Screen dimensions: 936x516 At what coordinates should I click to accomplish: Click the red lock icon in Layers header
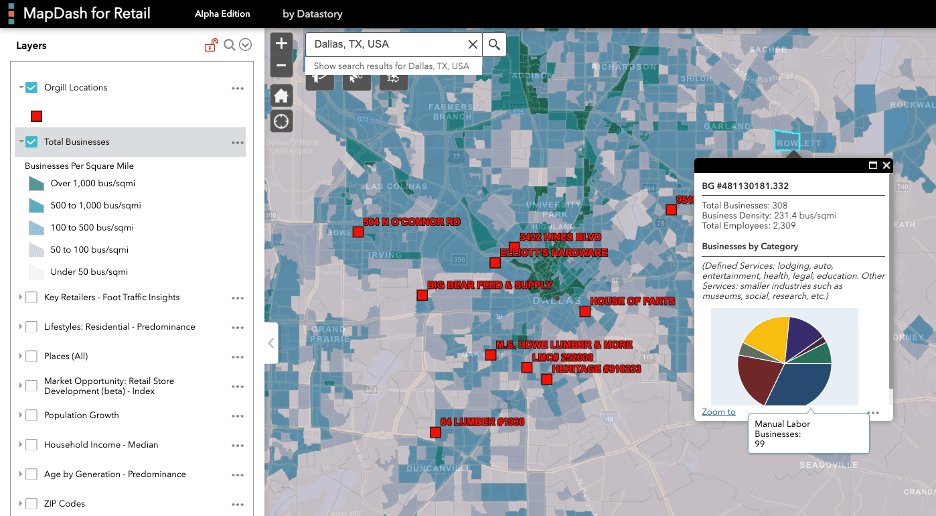point(211,45)
